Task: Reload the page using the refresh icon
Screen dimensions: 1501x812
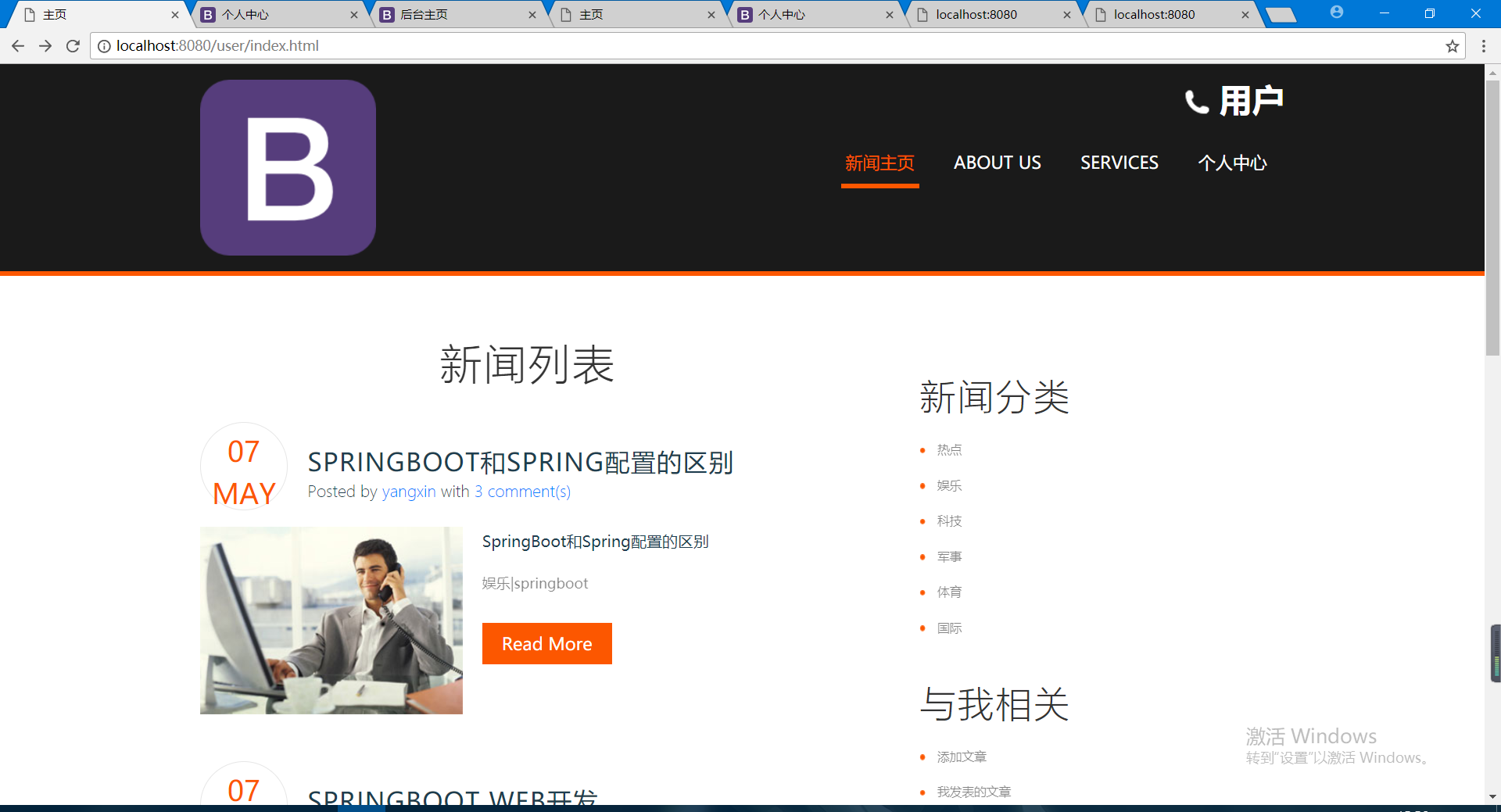Action: pyautogui.click(x=73, y=46)
